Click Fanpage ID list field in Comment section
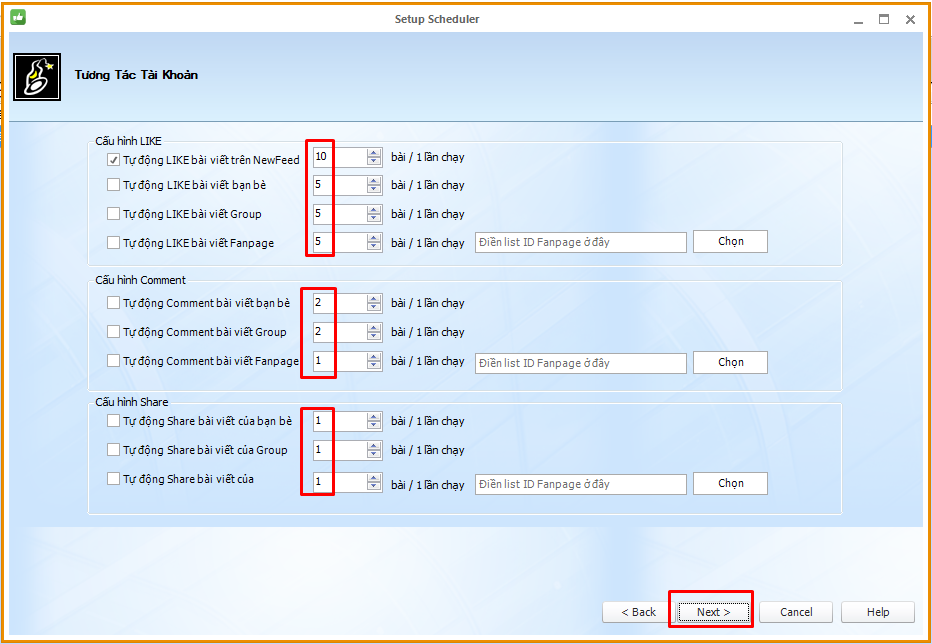This screenshot has height=644, width=932. [x=581, y=363]
